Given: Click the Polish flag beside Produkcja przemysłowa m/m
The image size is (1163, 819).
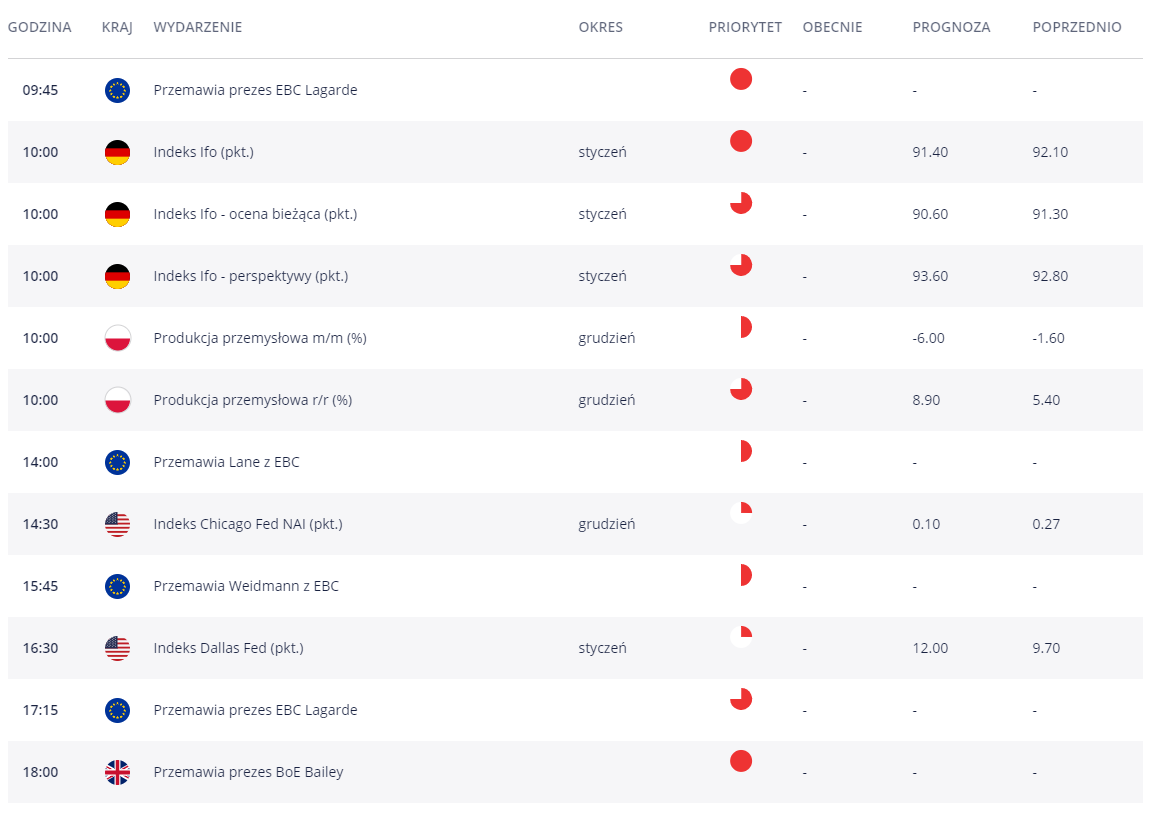Looking at the screenshot, I should click(117, 338).
